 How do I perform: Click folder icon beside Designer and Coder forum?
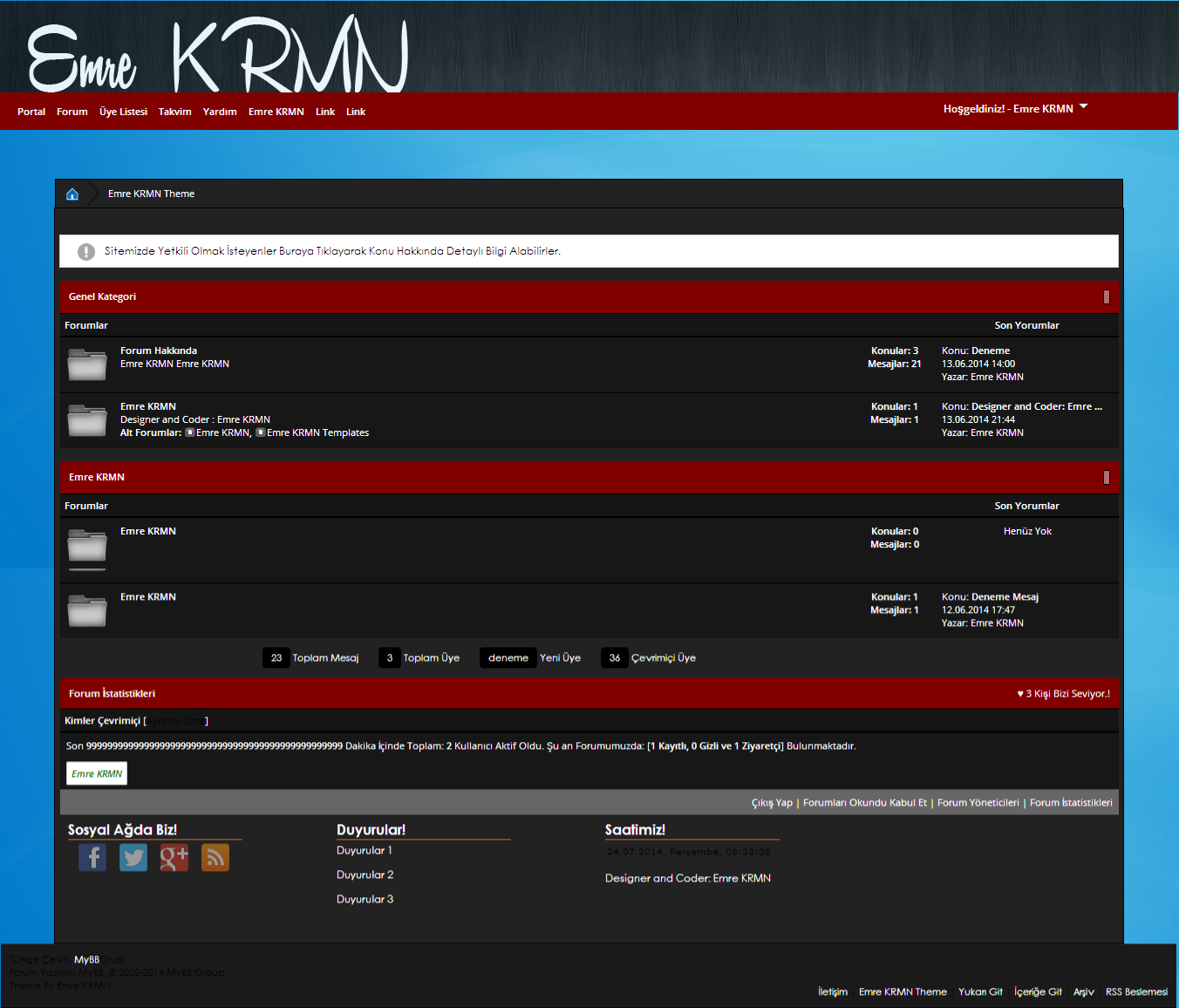point(87,419)
